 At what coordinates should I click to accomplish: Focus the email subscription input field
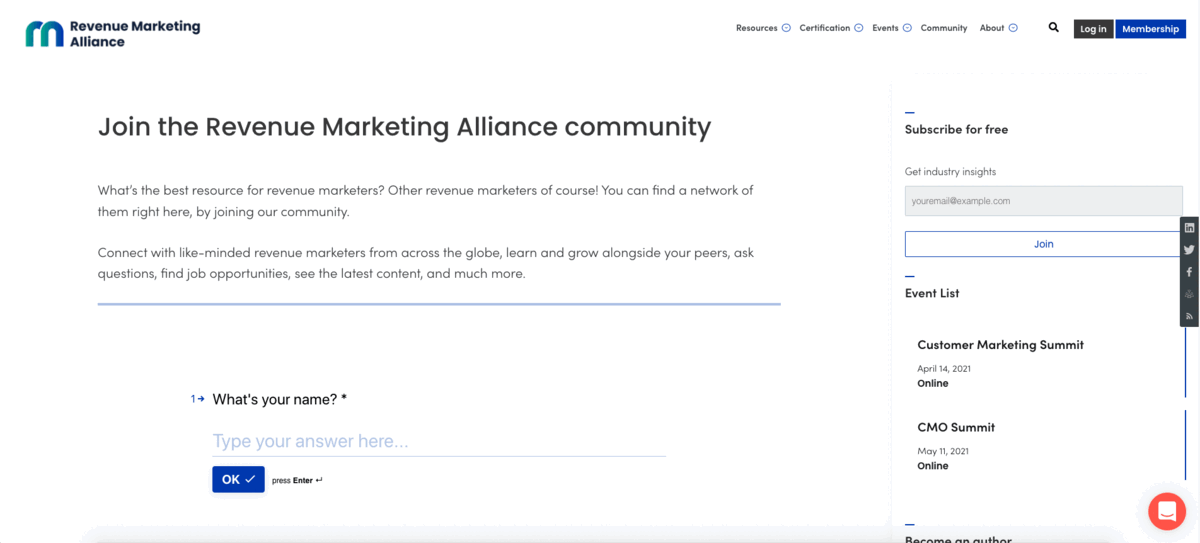pyautogui.click(x=1043, y=201)
